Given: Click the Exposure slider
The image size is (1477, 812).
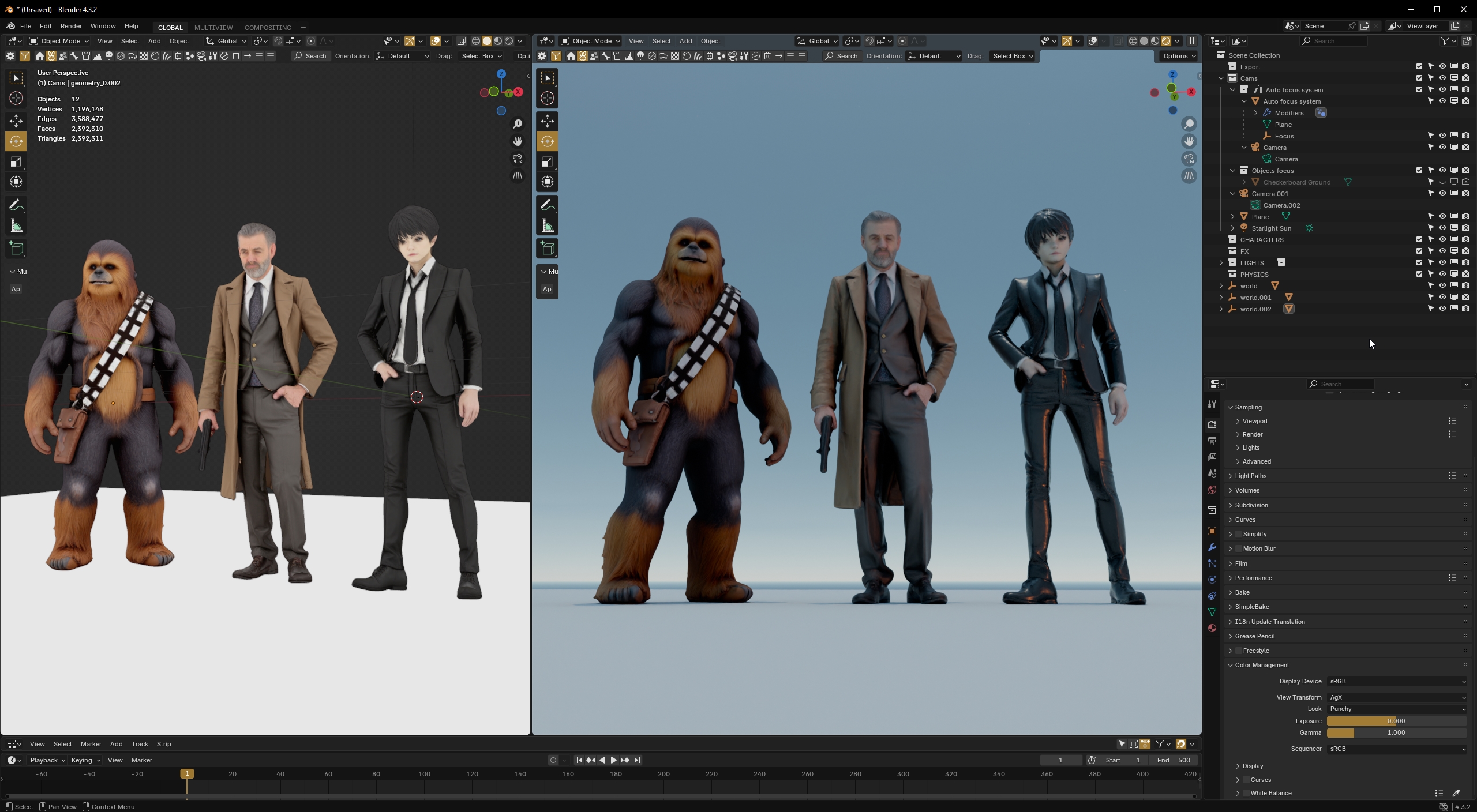Looking at the screenshot, I should [1397, 721].
